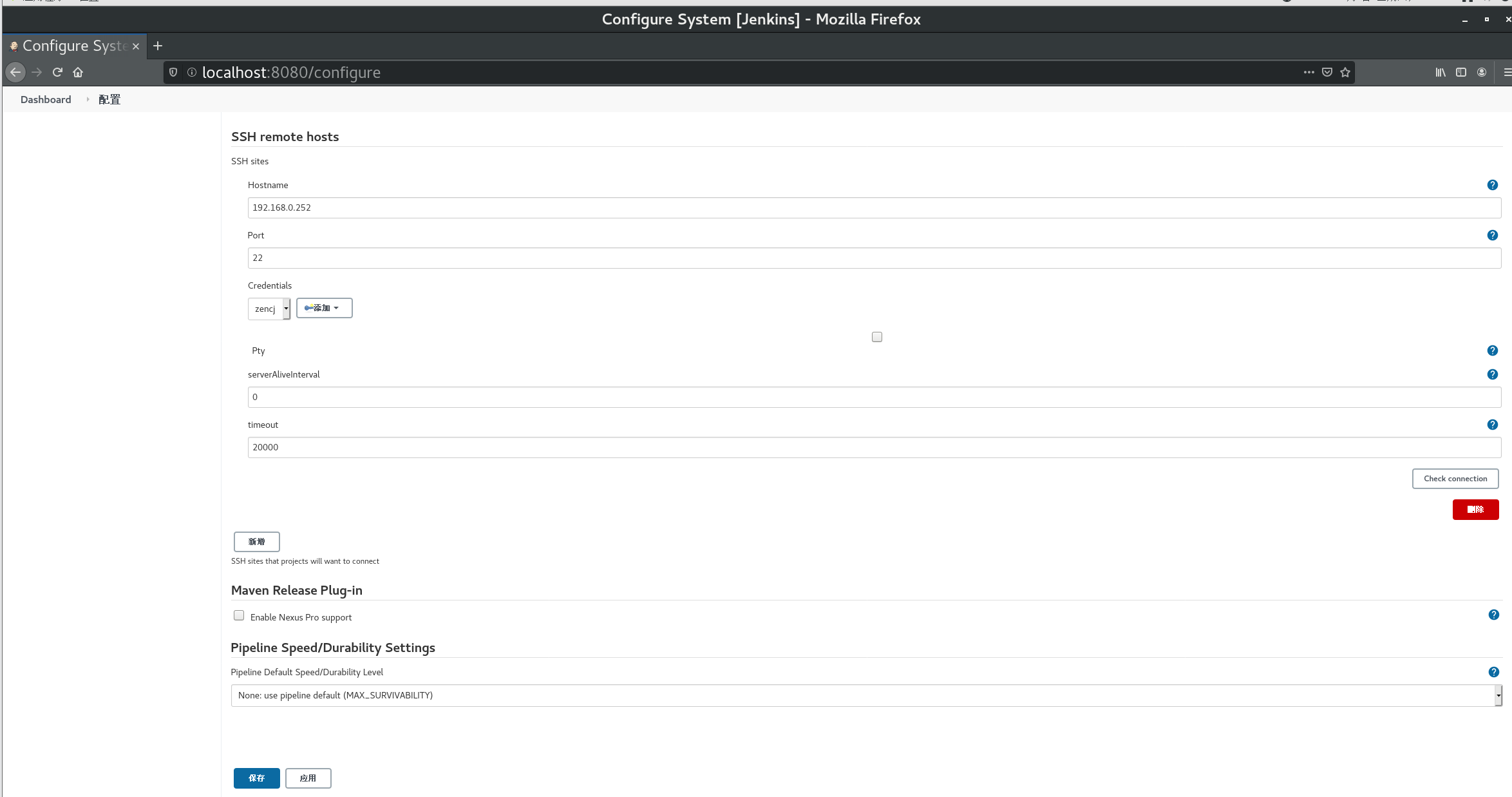Apply the settings with 应用

click(308, 778)
